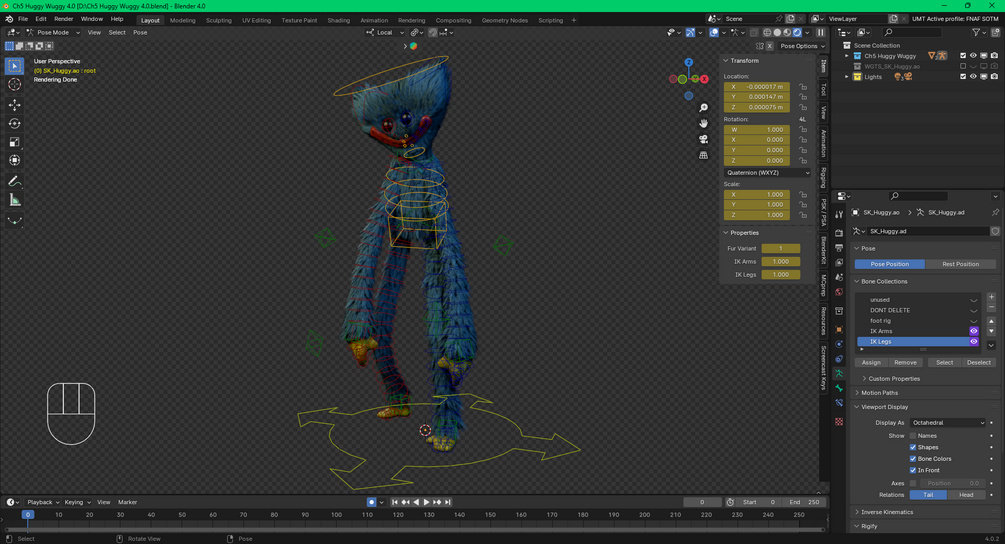
Task: Click Pose Position button
Action: (890, 264)
